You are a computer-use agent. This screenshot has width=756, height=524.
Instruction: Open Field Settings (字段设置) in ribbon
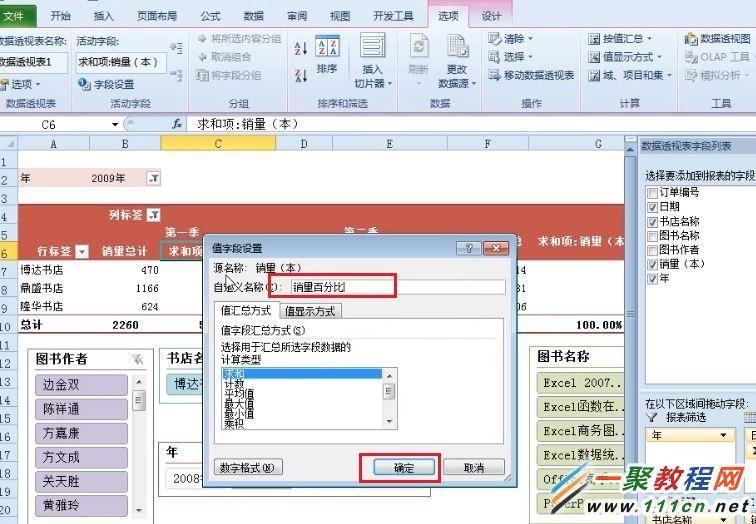point(106,85)
